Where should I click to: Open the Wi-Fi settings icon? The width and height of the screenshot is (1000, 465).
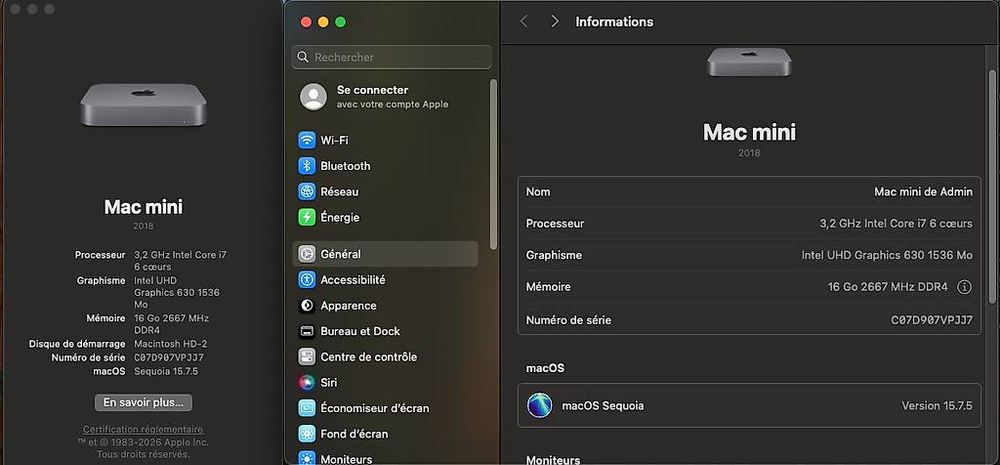point(307,140)
